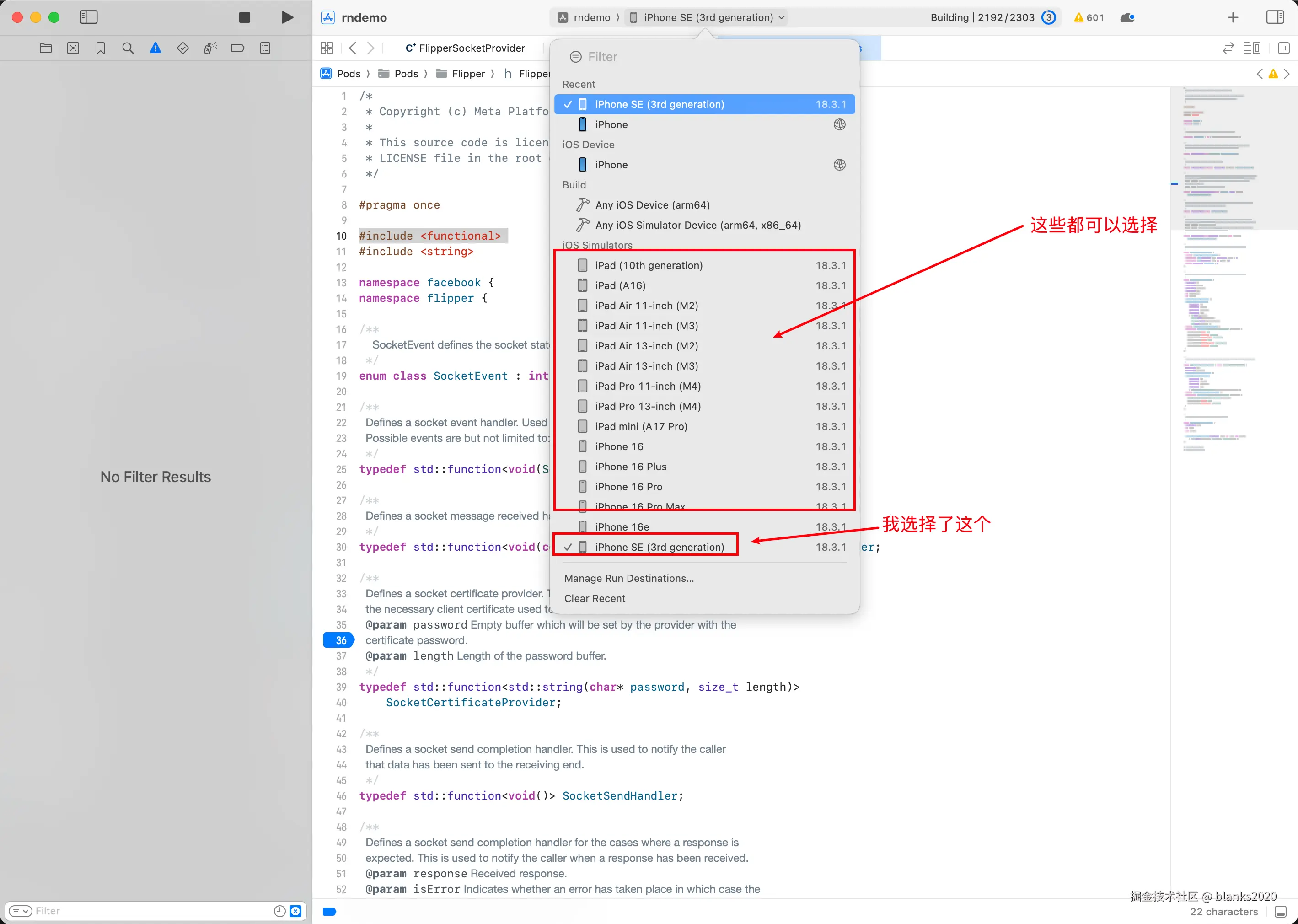Screen dimensions: 1298x924
Task: Toggle the debug area at bottom right
Action: 1280,912
